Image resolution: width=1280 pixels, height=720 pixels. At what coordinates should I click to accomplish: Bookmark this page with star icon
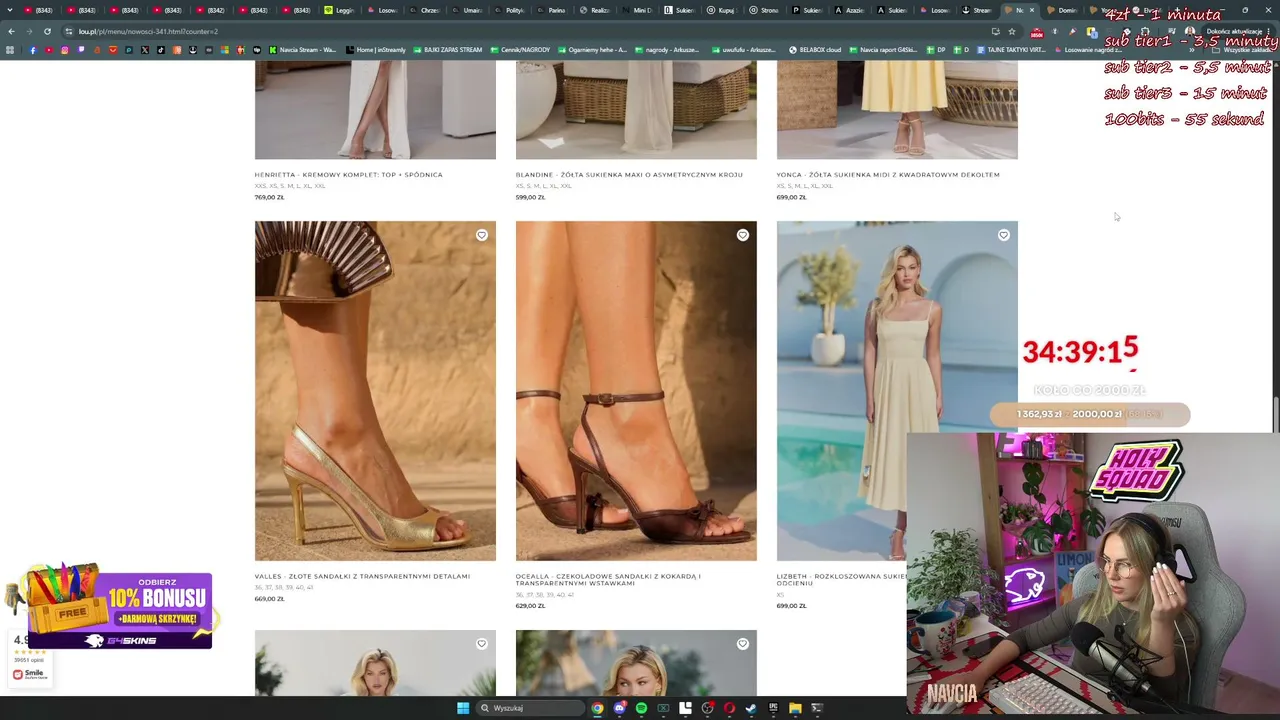point(1012,31)
